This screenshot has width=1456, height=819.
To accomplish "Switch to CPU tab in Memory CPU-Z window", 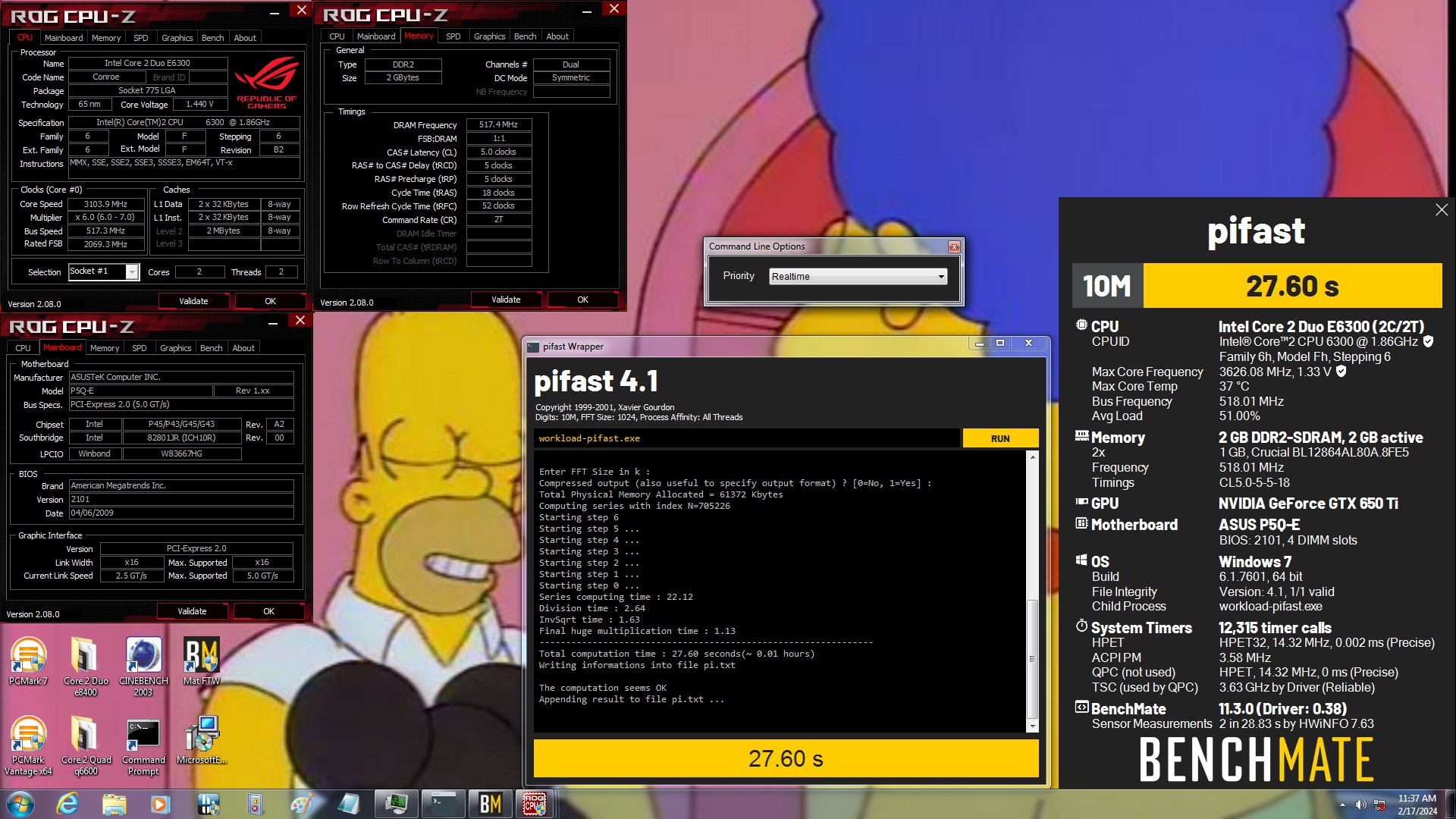I will click(x=337, y=36).
